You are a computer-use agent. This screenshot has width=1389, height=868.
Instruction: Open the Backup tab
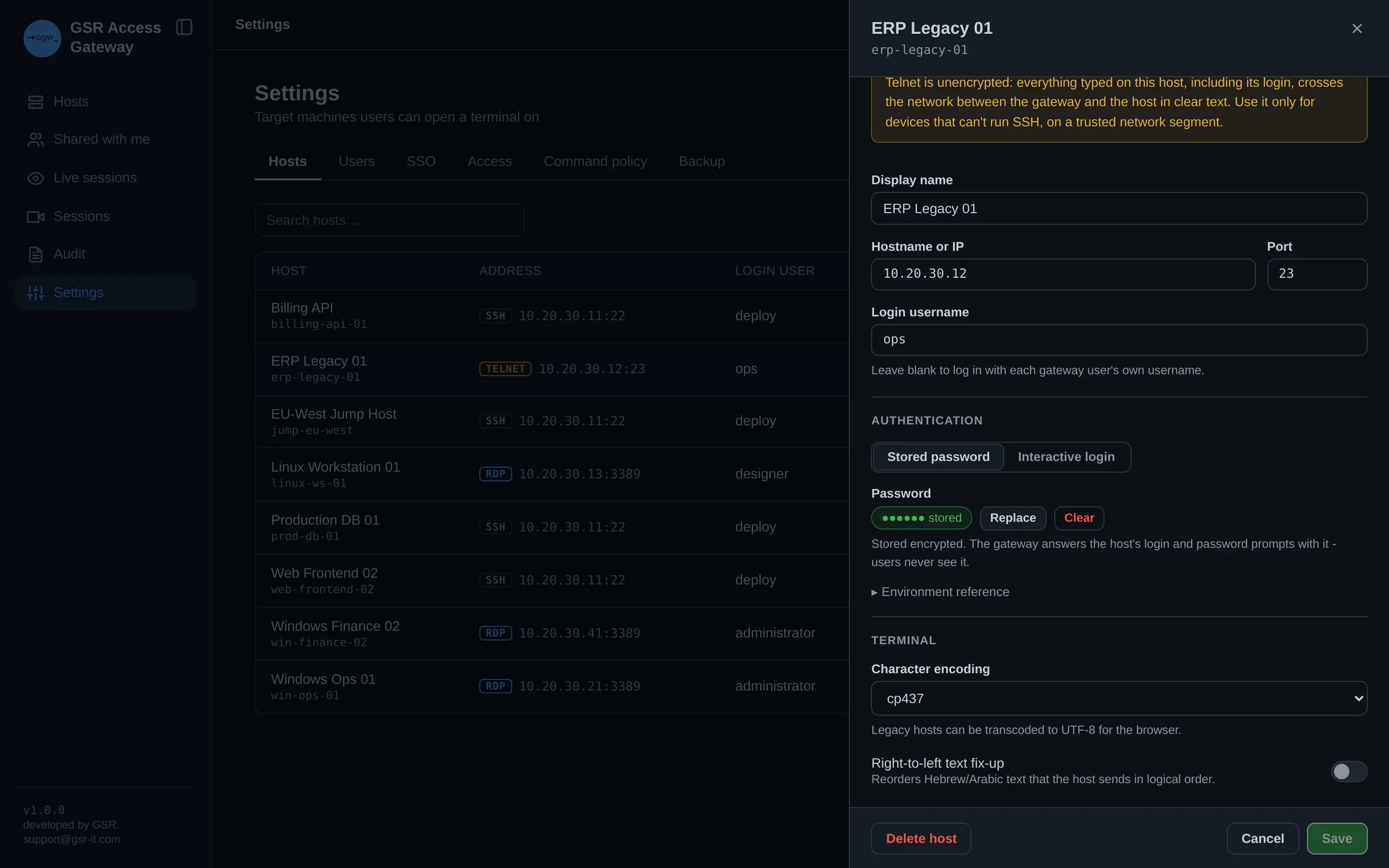pyautogui.click(x=701, y=161)
